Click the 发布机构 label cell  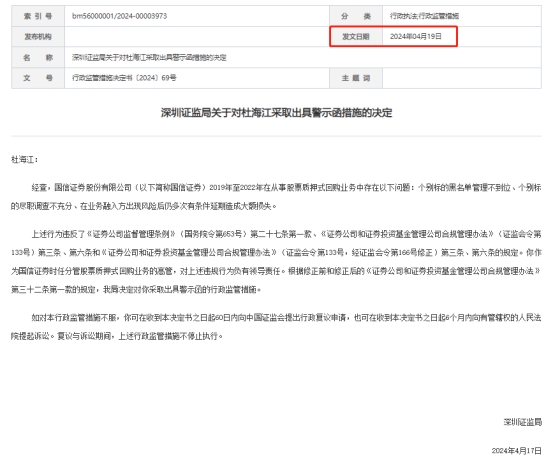click(x=38, y=36)
